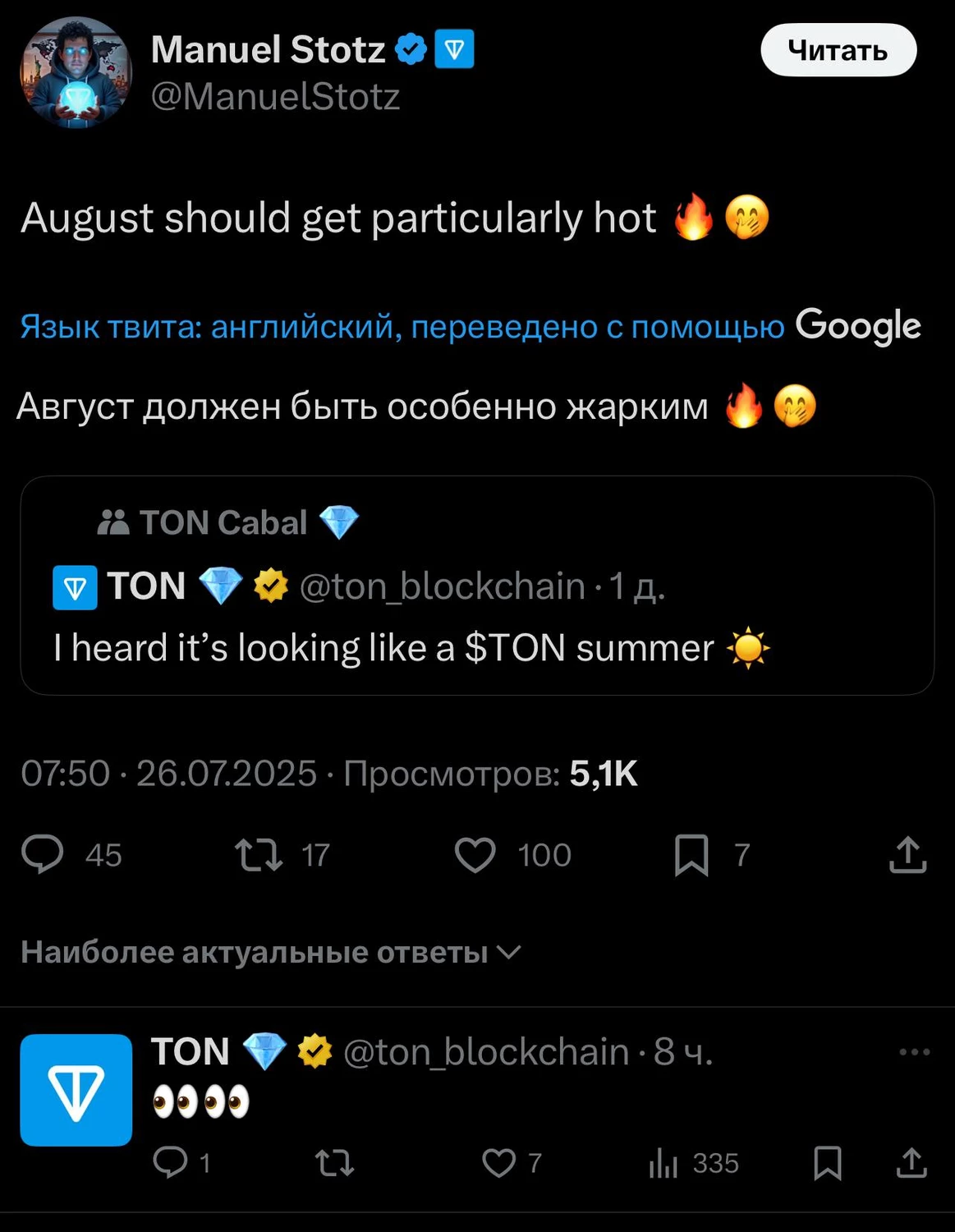Open the @ManuelStotz handle link
The height and width of the screenshot is (1232, 955).
pos(276,97)
